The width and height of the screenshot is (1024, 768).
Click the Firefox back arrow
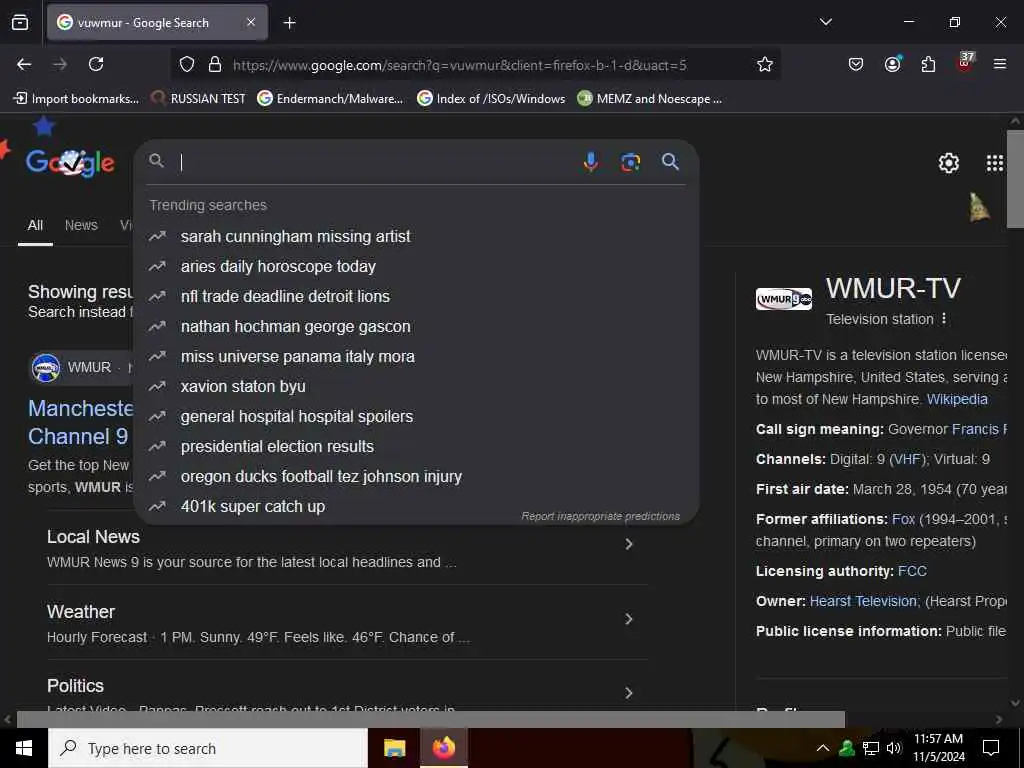(x=24, y=64)
